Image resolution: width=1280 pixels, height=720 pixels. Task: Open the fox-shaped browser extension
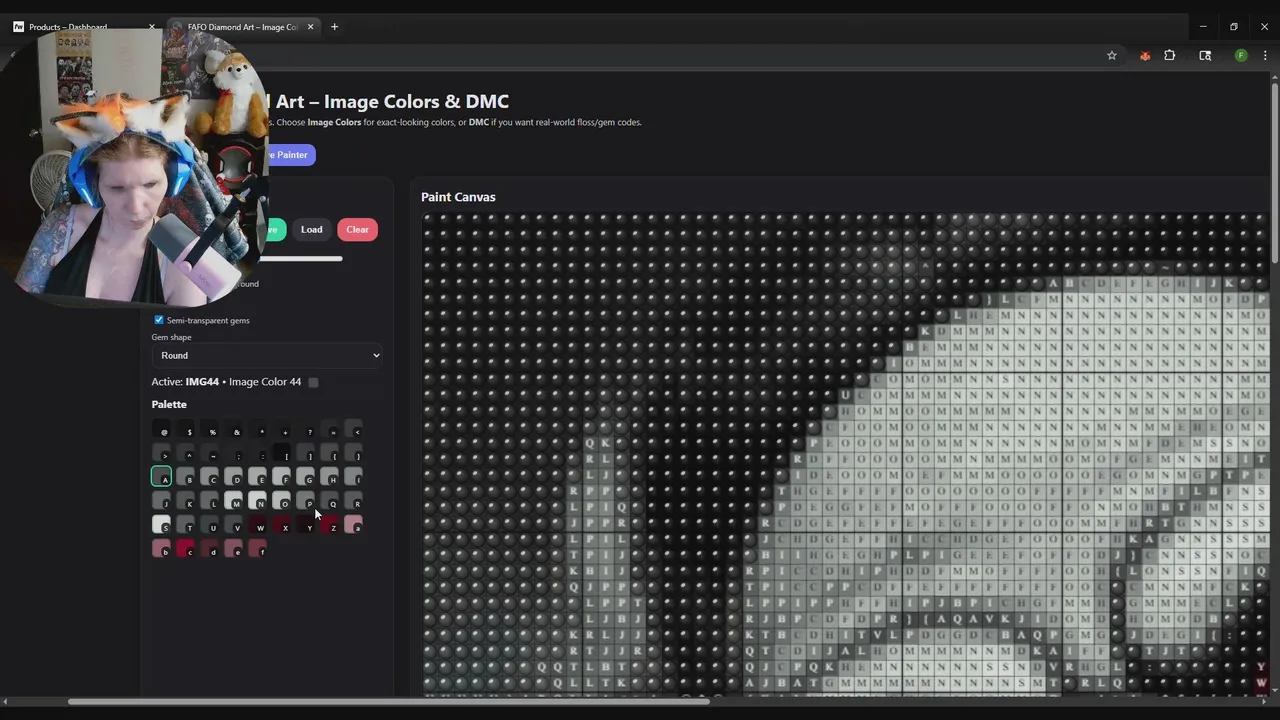1145,56
